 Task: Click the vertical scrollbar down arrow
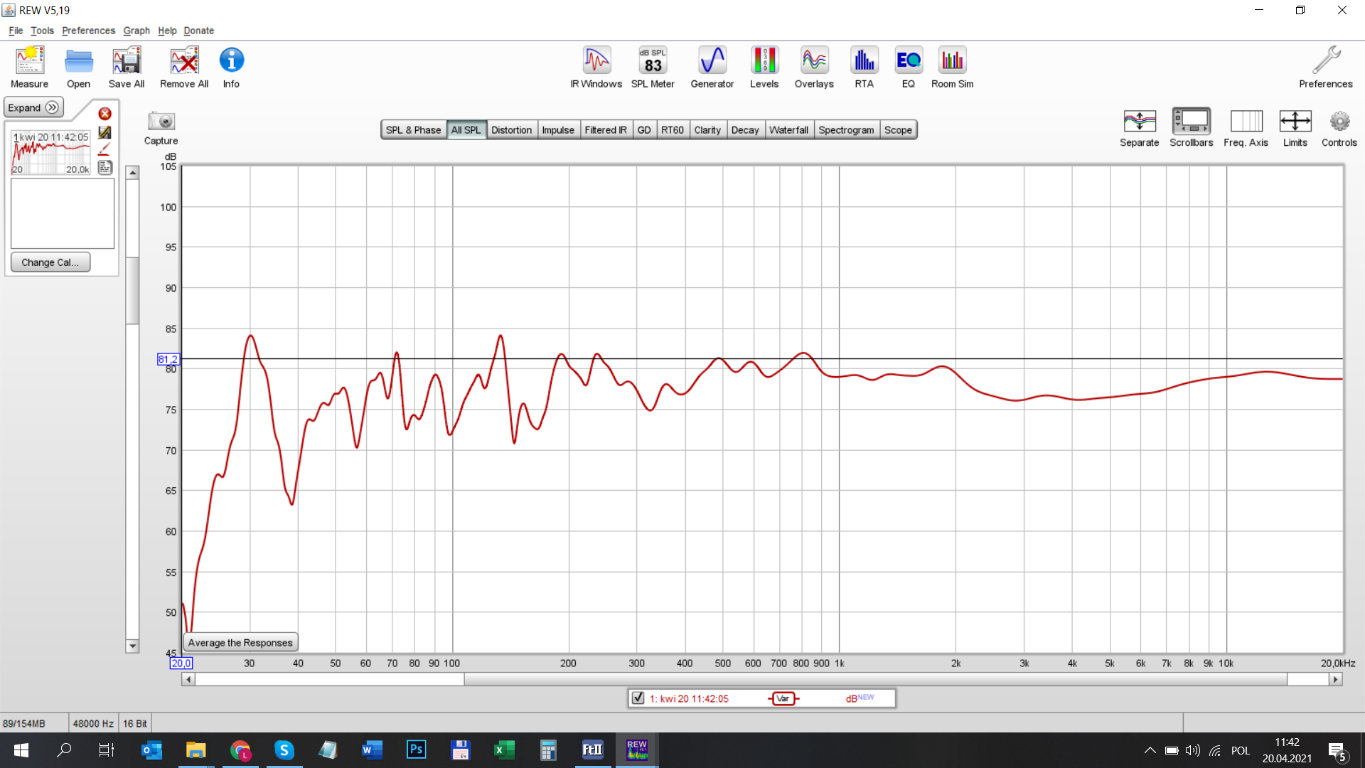[132, 646]
